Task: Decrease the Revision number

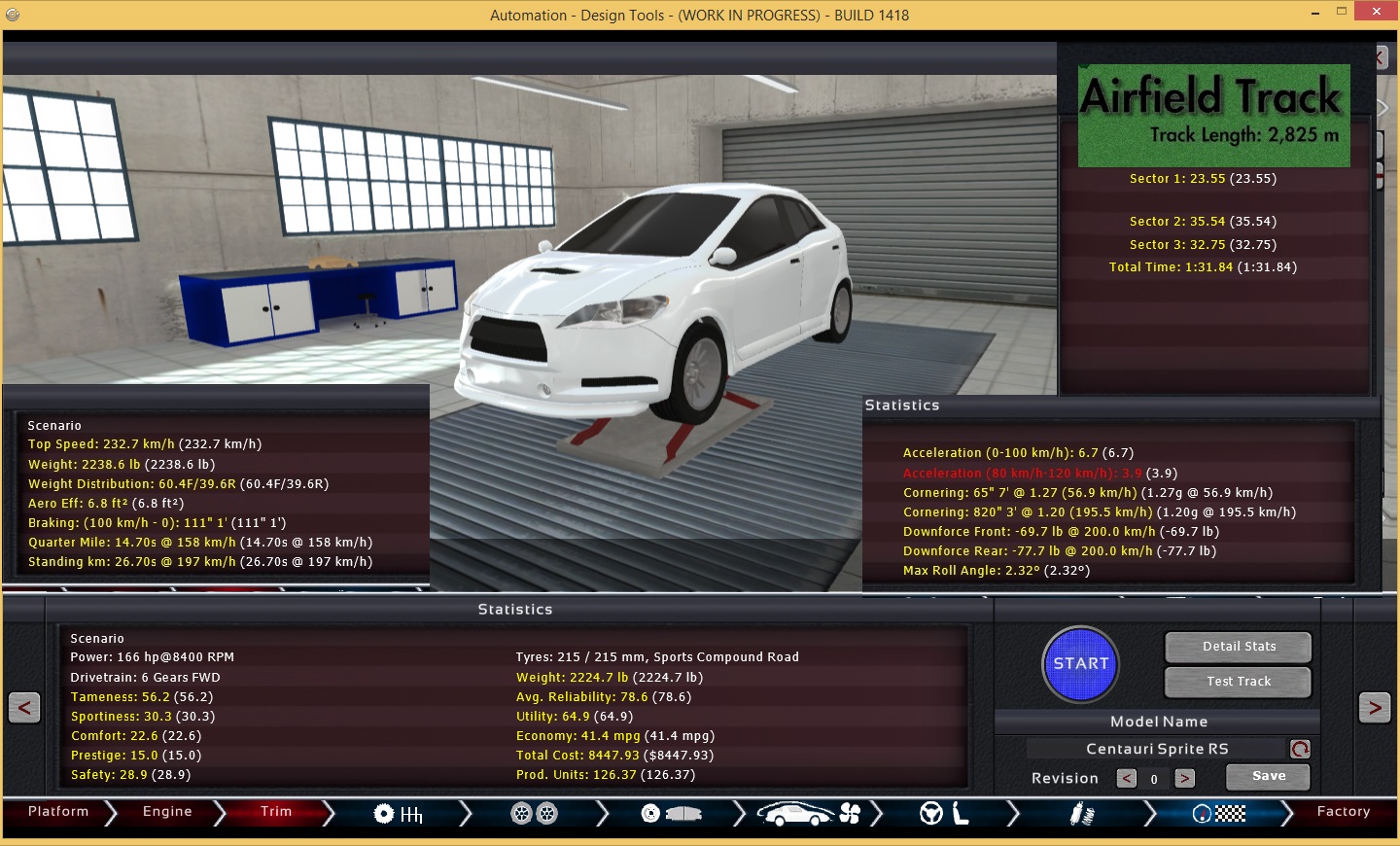Action: [x=1126, y=778]
